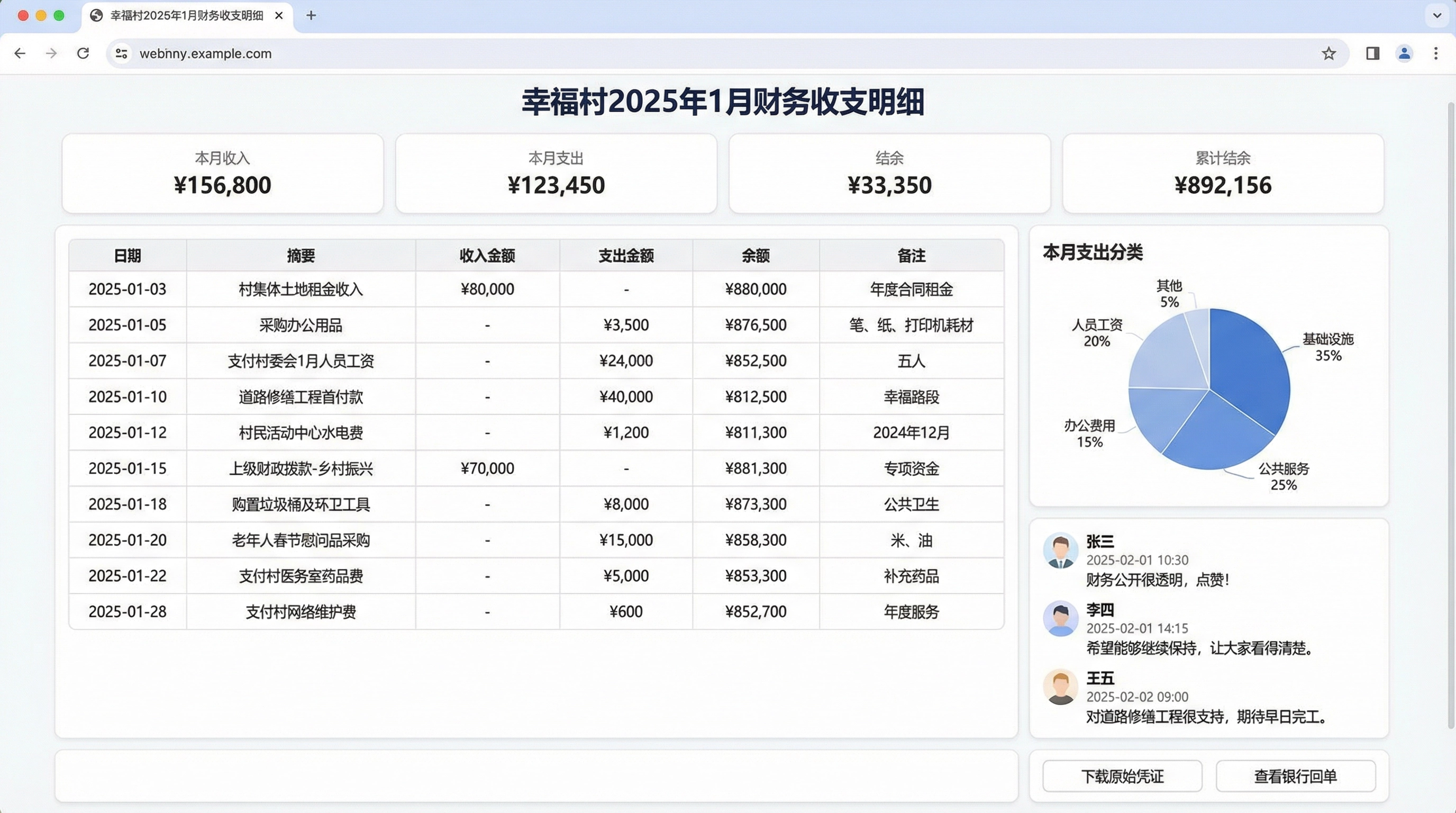Click the 下载原始凭证 button
This screenshot has width=1456, height=813.
point(1122,776)
